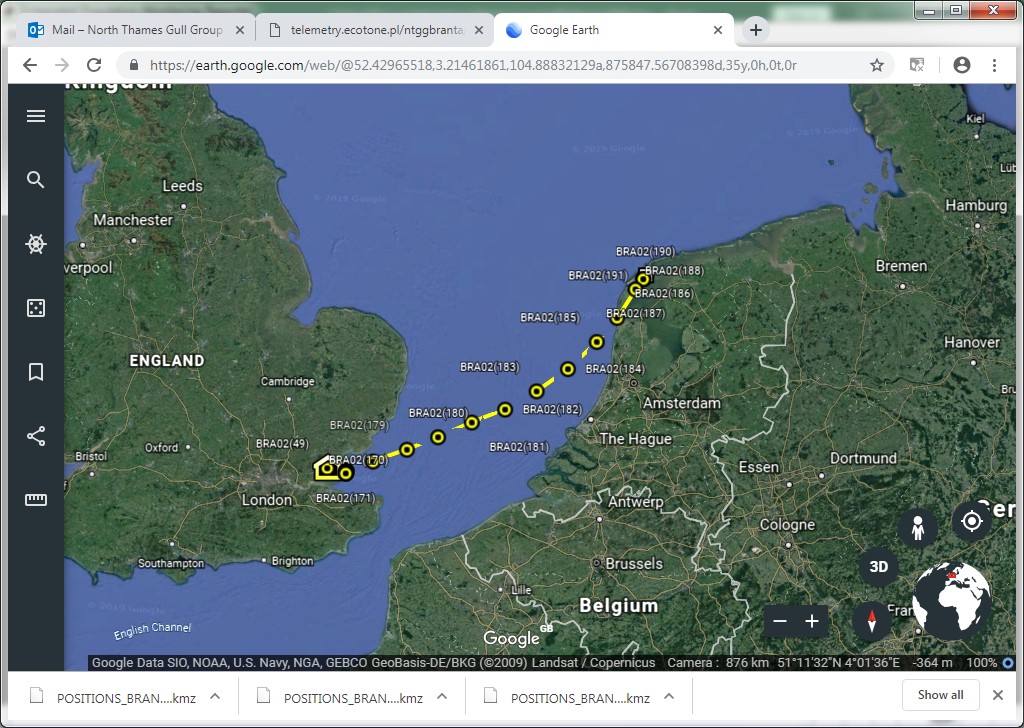The image size is (1024, 728).
Task: Click the BRA02(179) position label
Action: [x=359, y=425]
